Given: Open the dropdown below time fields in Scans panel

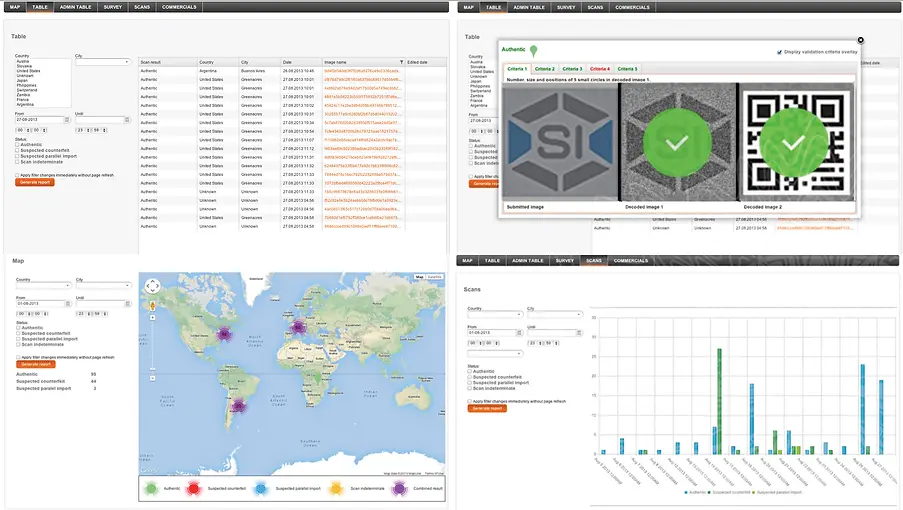Looking at the screenshot, I should [x=495, y=353].
